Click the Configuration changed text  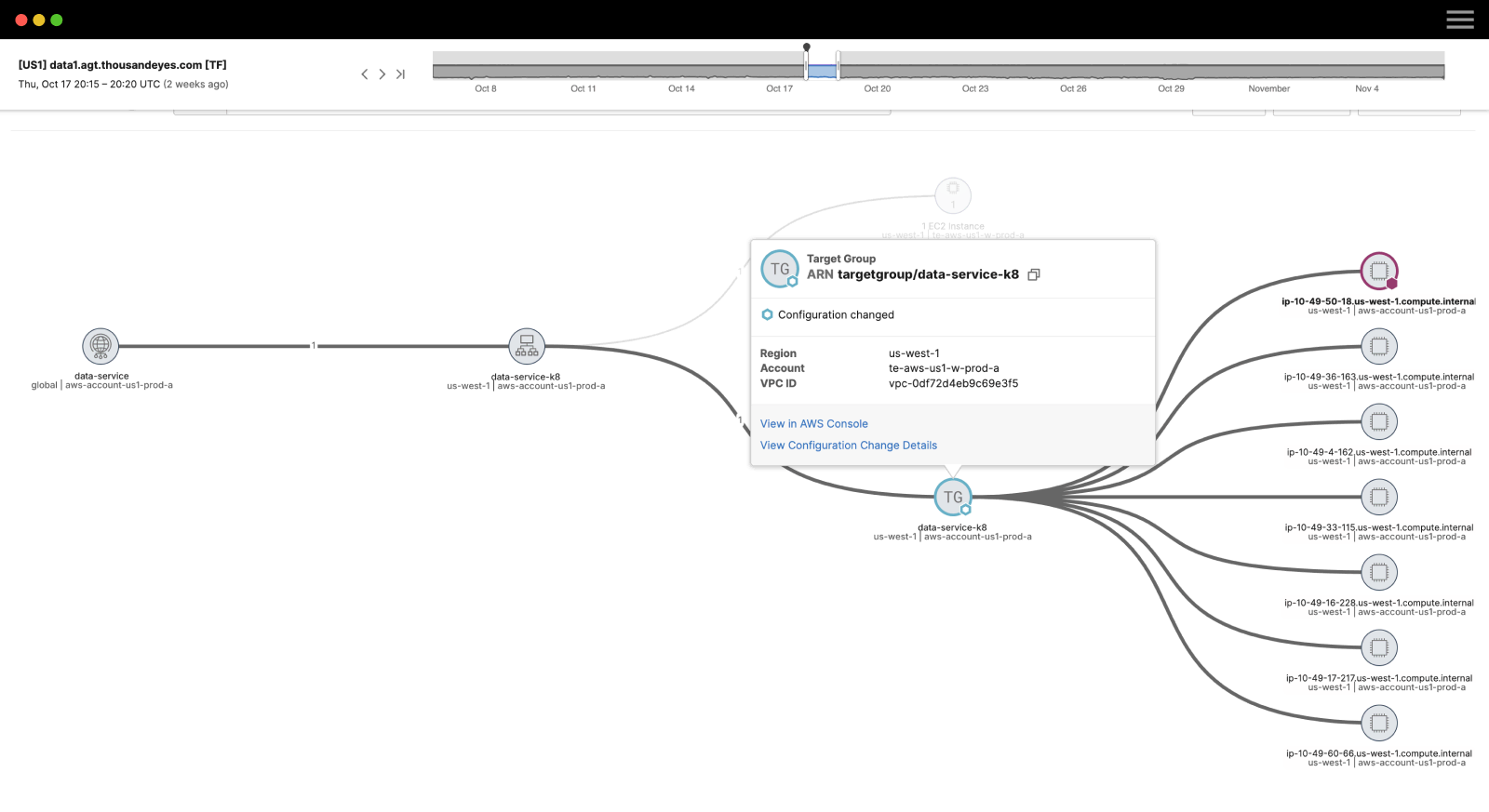coord(836,314)
